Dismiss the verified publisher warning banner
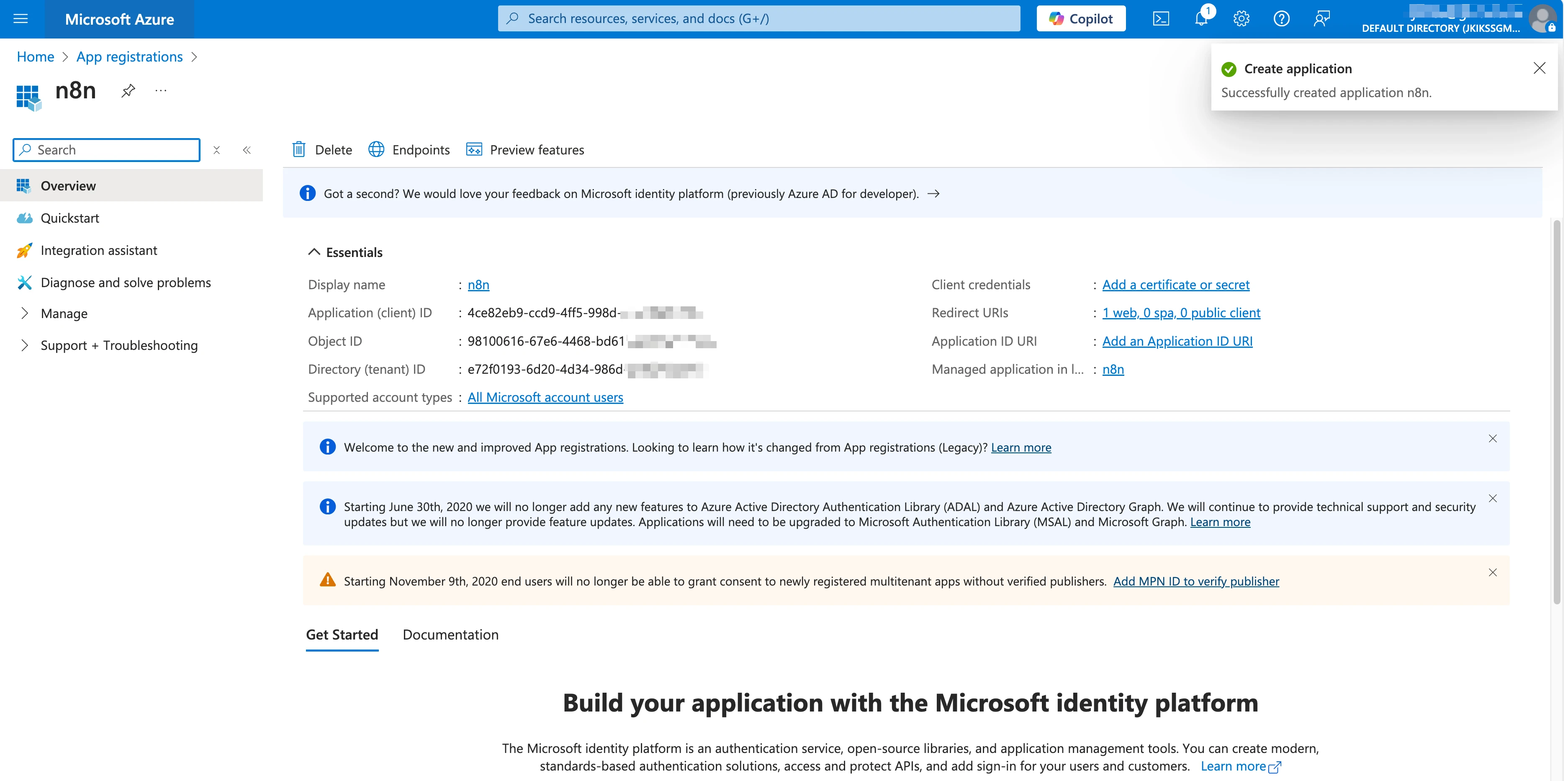 pos(1493,572)
